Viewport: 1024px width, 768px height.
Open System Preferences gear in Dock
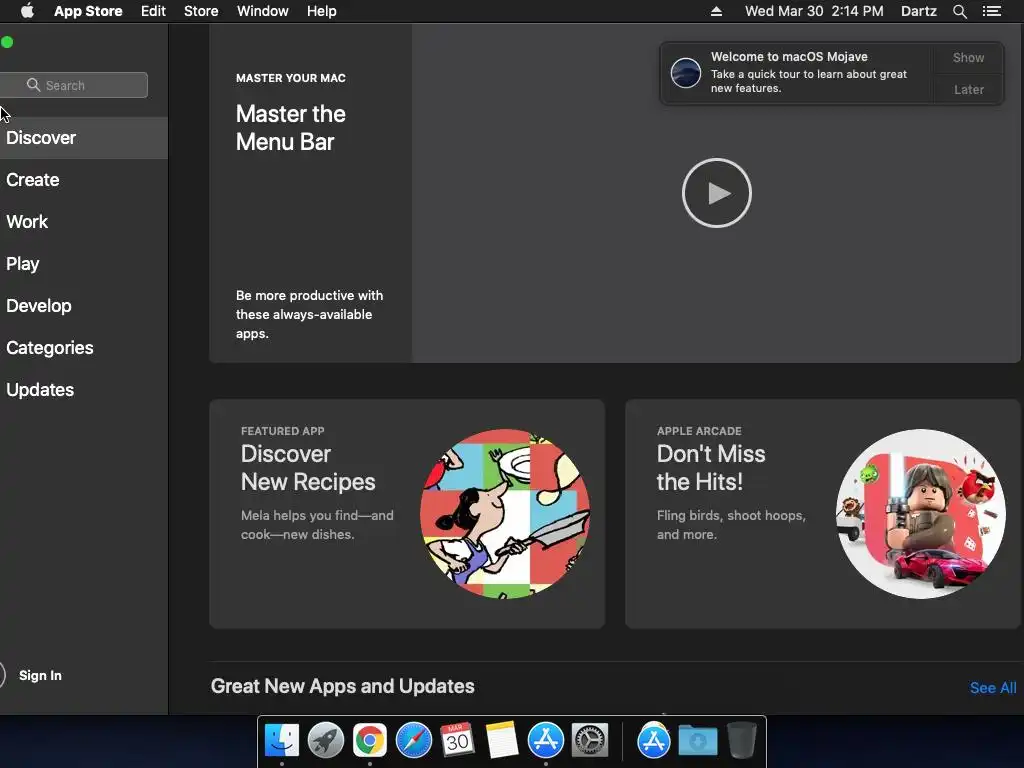[590, 740]
